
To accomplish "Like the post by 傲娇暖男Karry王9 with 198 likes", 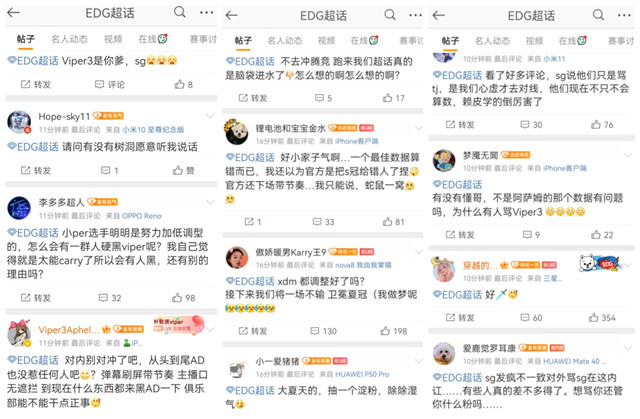I will (394, 331).
